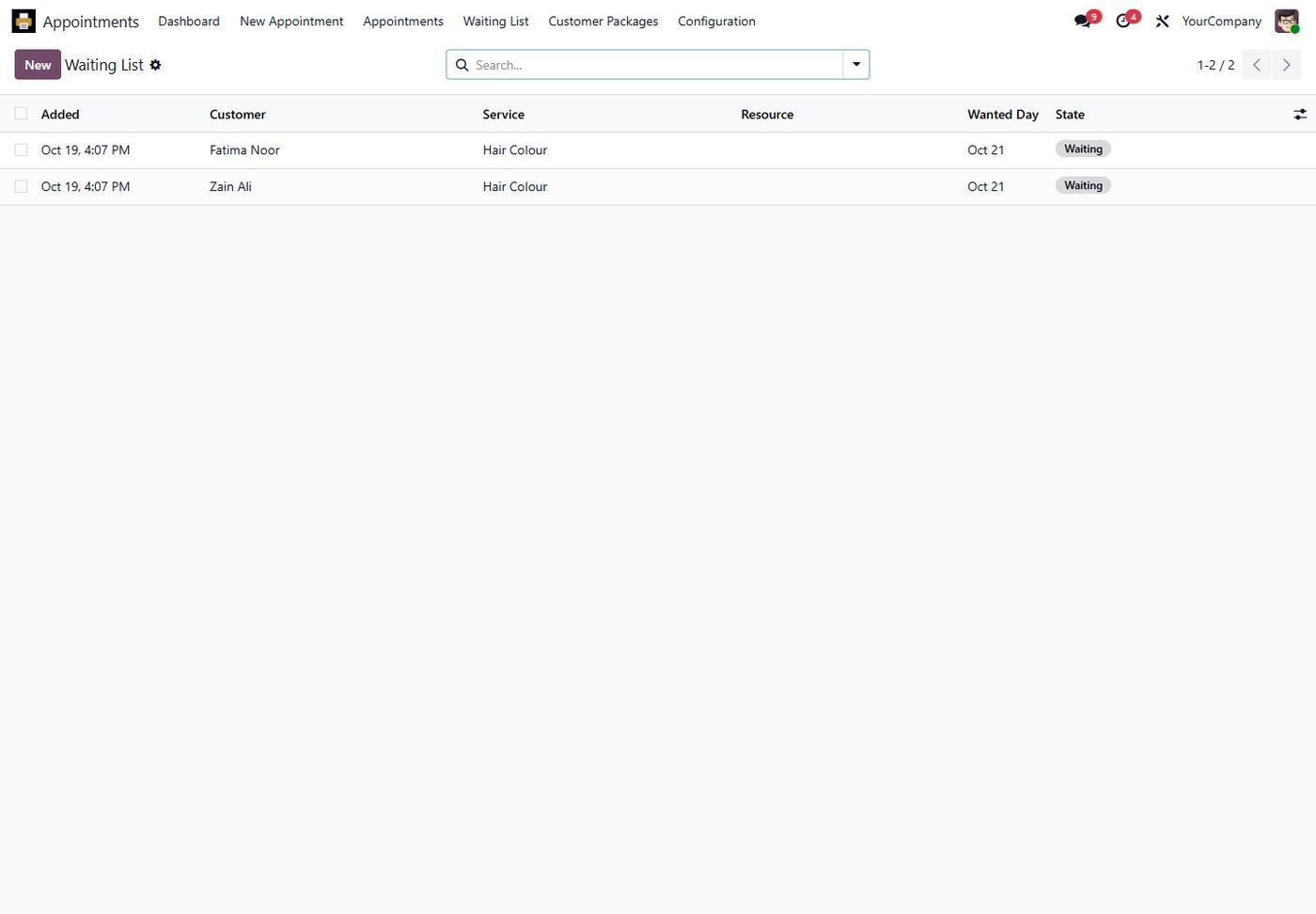Open the Waiting List gear actions
The height and width of the screenshot is (914, 1316).
click(156, 65)
